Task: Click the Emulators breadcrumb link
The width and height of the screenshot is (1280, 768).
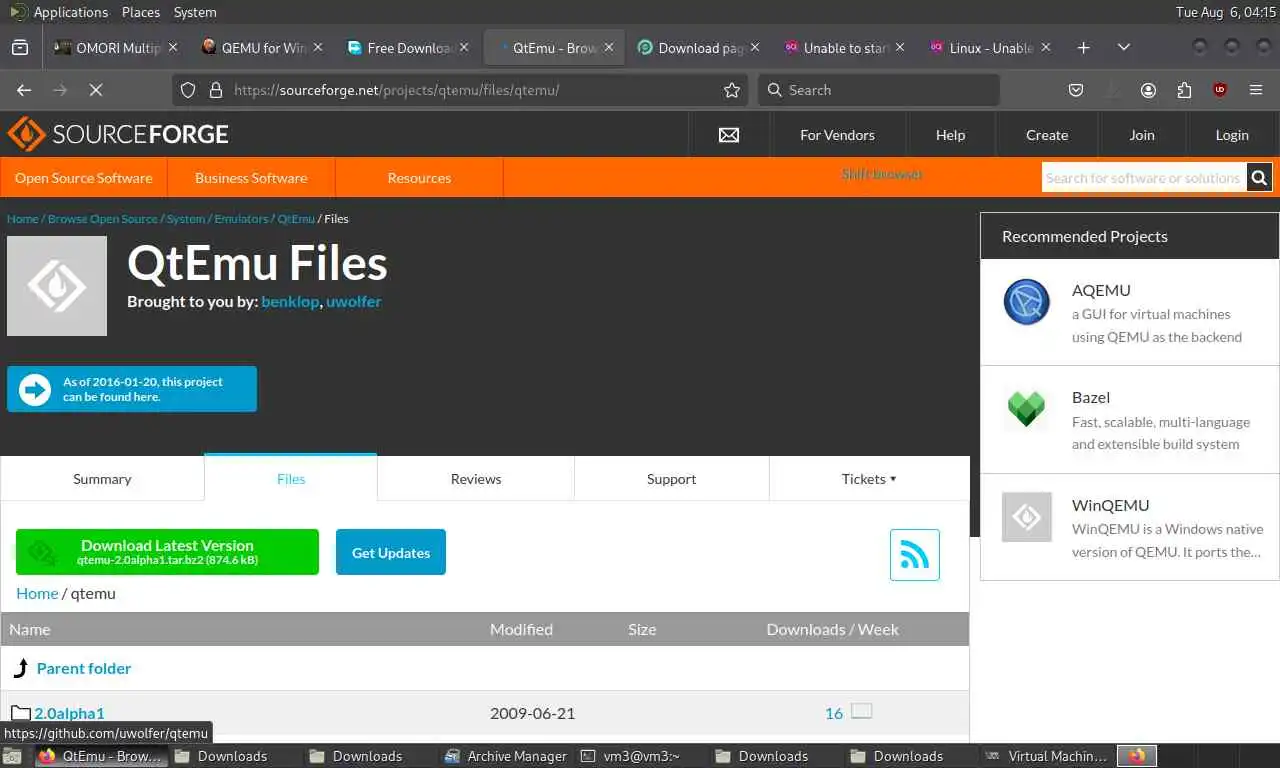Action: click(241, 218)
